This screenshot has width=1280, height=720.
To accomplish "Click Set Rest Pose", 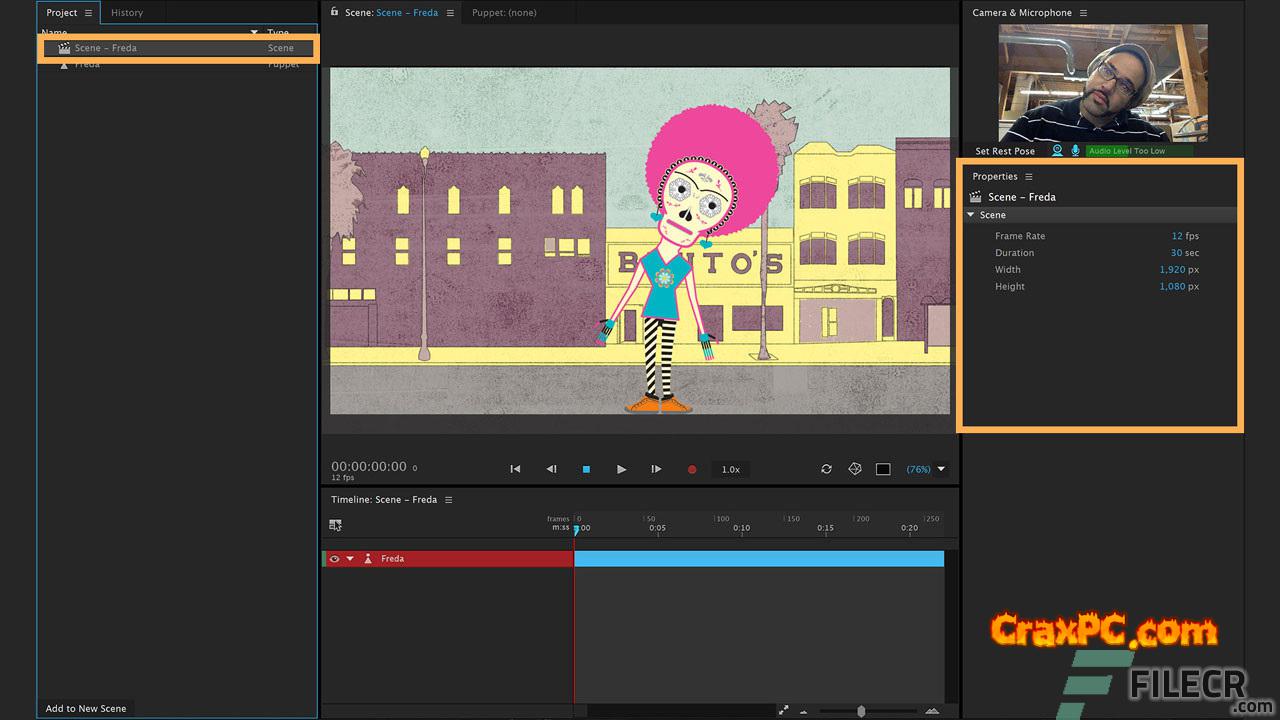I will point(1005,151).
